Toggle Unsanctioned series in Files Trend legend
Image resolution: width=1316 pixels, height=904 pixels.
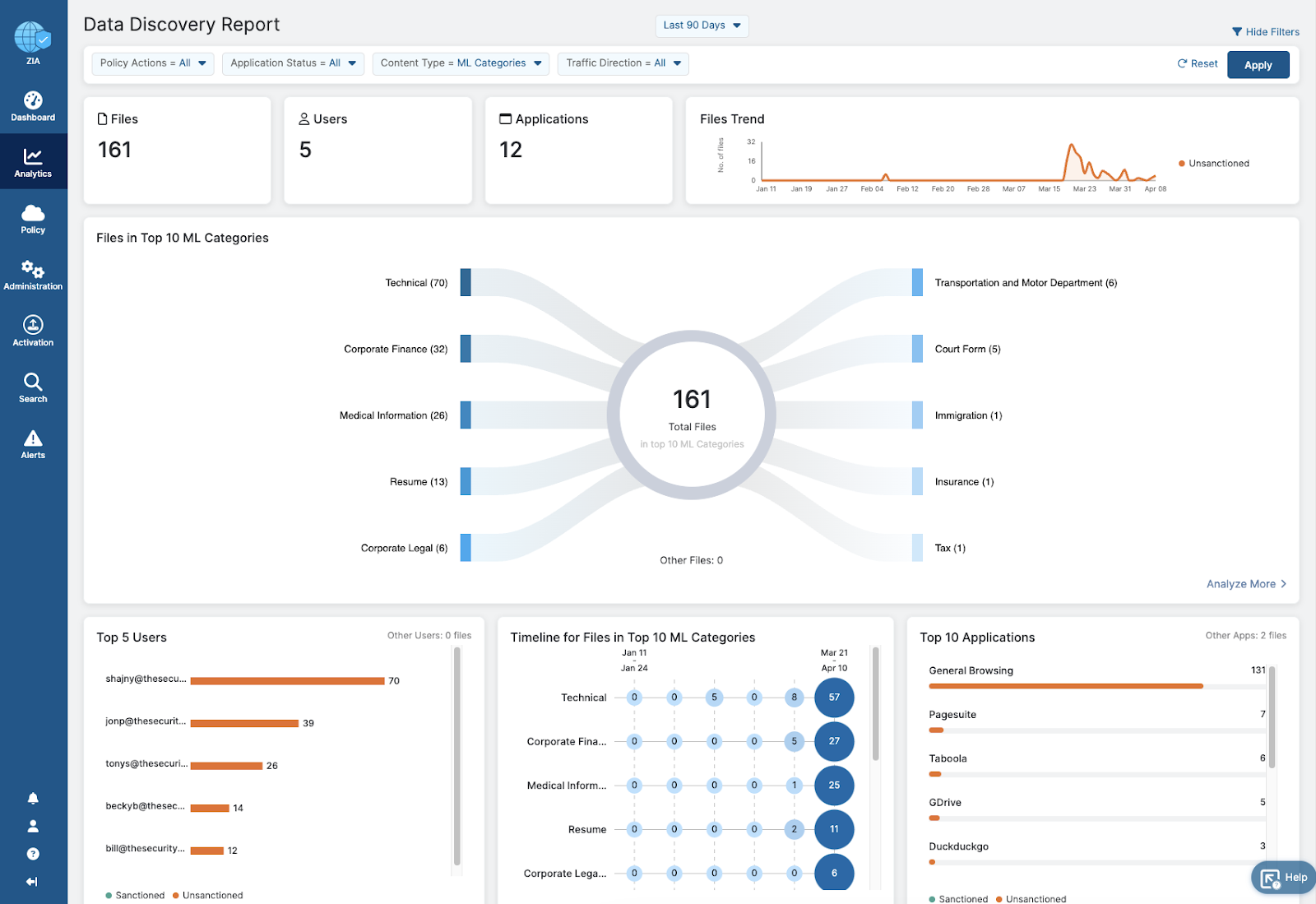click(1214, 164)
